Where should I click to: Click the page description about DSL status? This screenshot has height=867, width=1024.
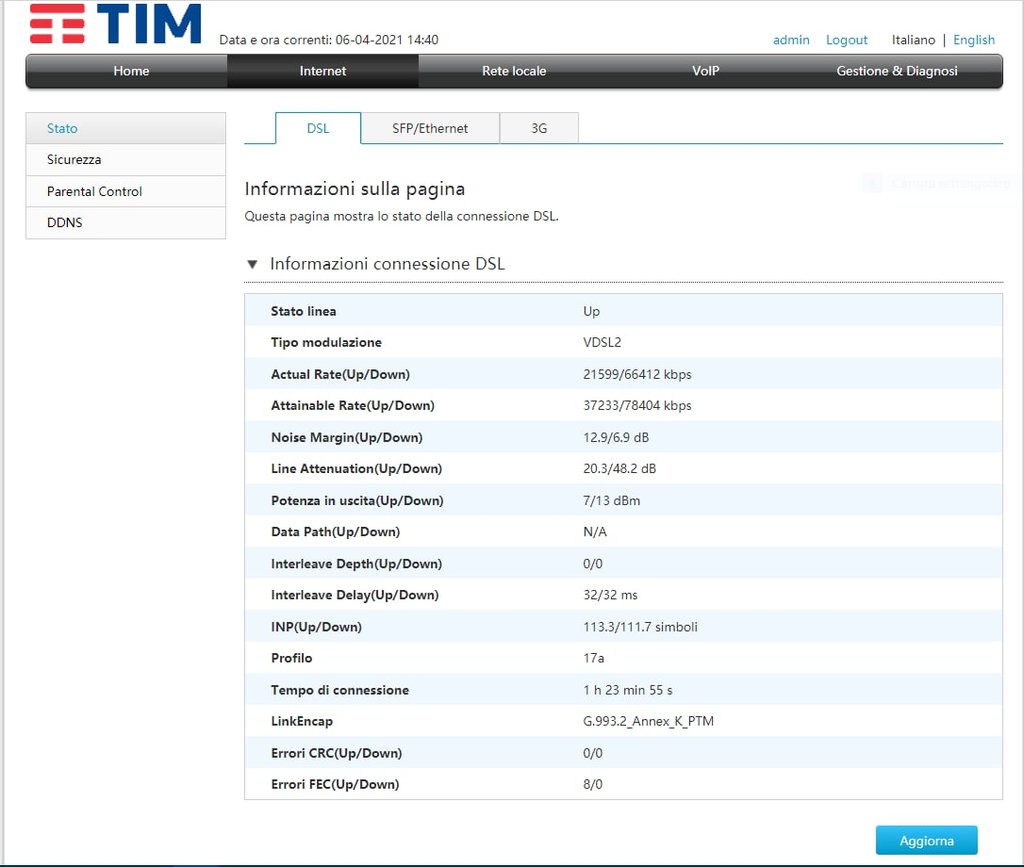tap(401, 216)
